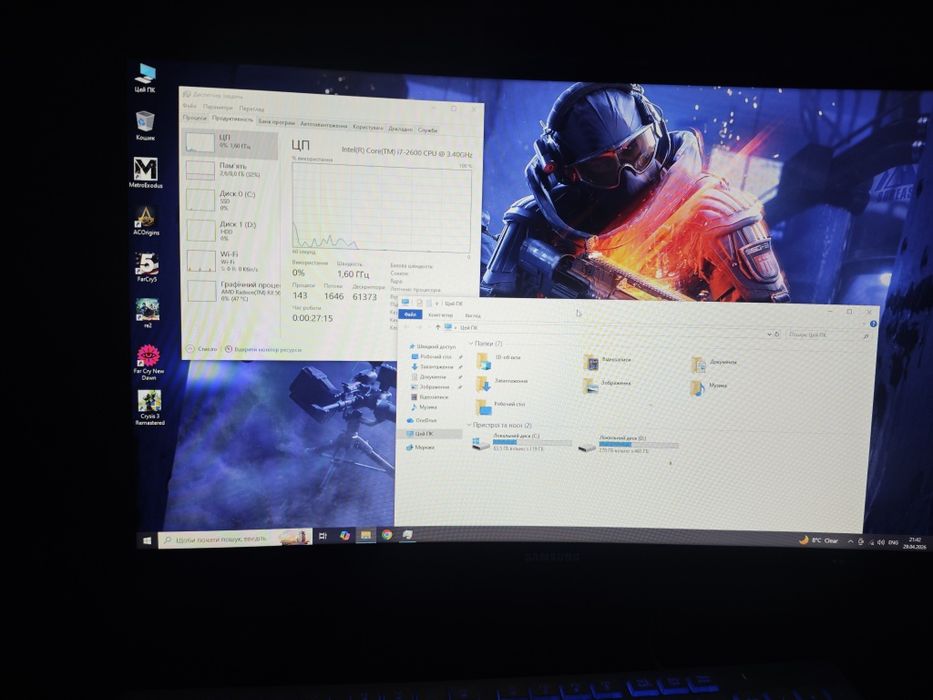933x700 pixels.
Task: Click the Up arrow in Explorer navigation
Action: [x=438, y=327]
